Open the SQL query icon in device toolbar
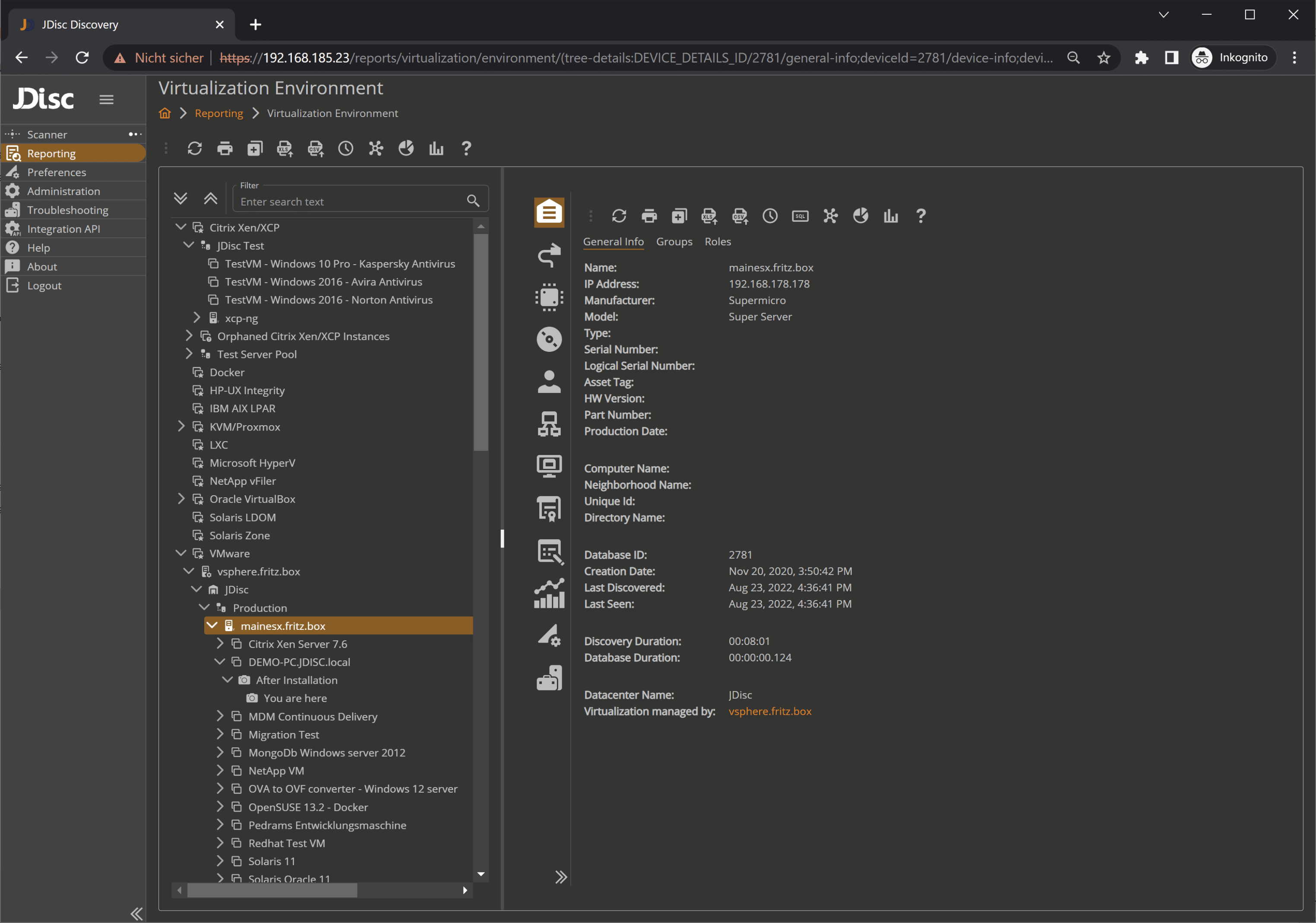The width and height of the screenshot is (1316, 923). (800, 216)
